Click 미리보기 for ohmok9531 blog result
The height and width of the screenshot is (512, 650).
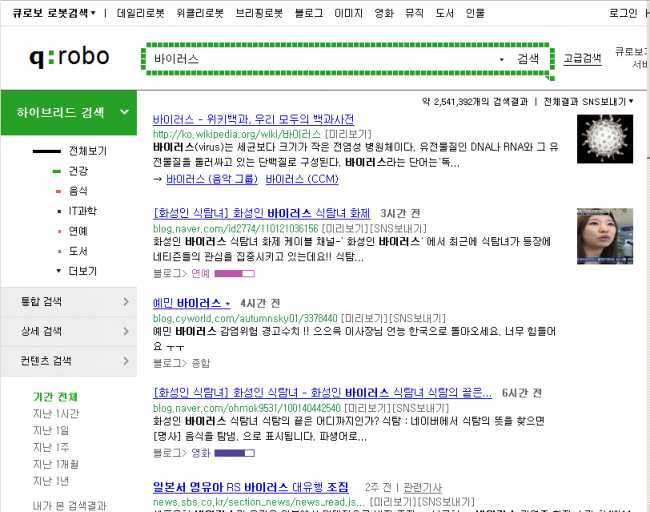[x=368, y=408]
